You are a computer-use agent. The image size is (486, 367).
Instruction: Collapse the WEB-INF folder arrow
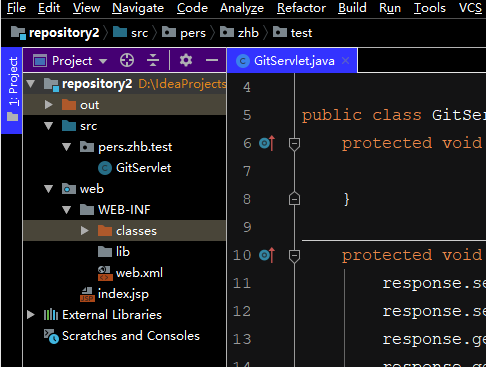(x=67, y=210)
